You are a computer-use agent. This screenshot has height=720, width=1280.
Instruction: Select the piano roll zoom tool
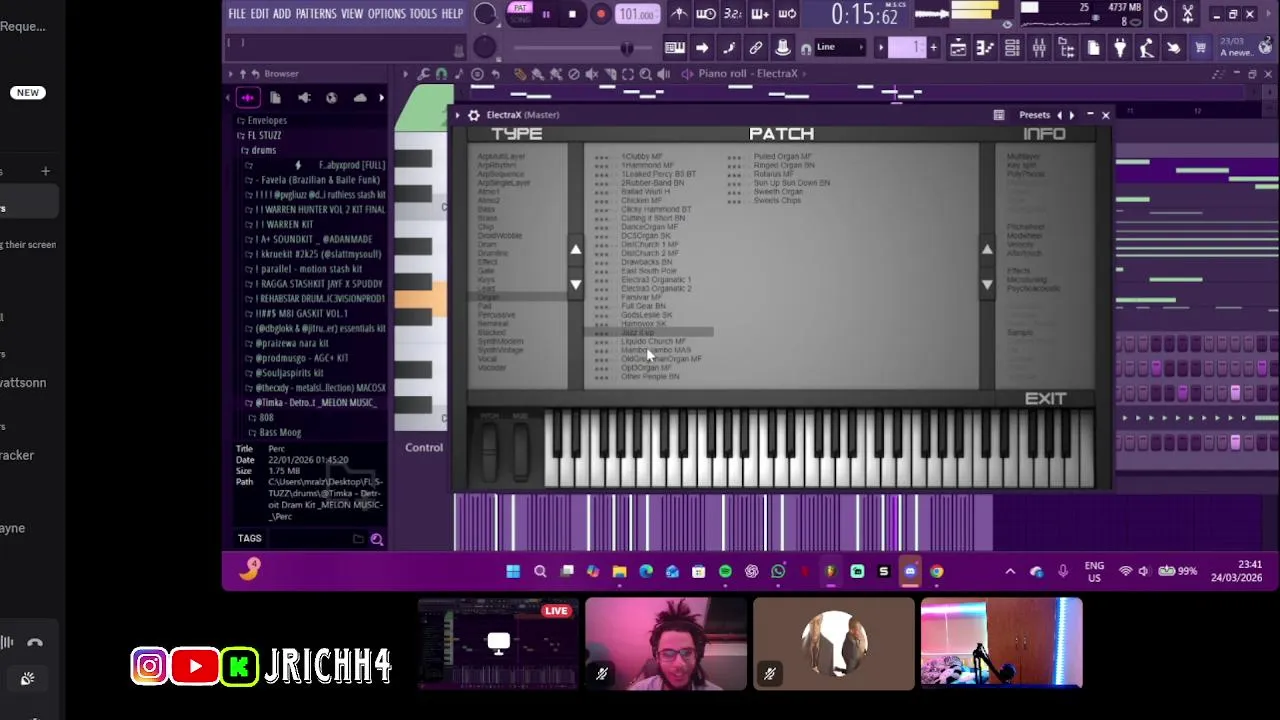pos(645,74)
